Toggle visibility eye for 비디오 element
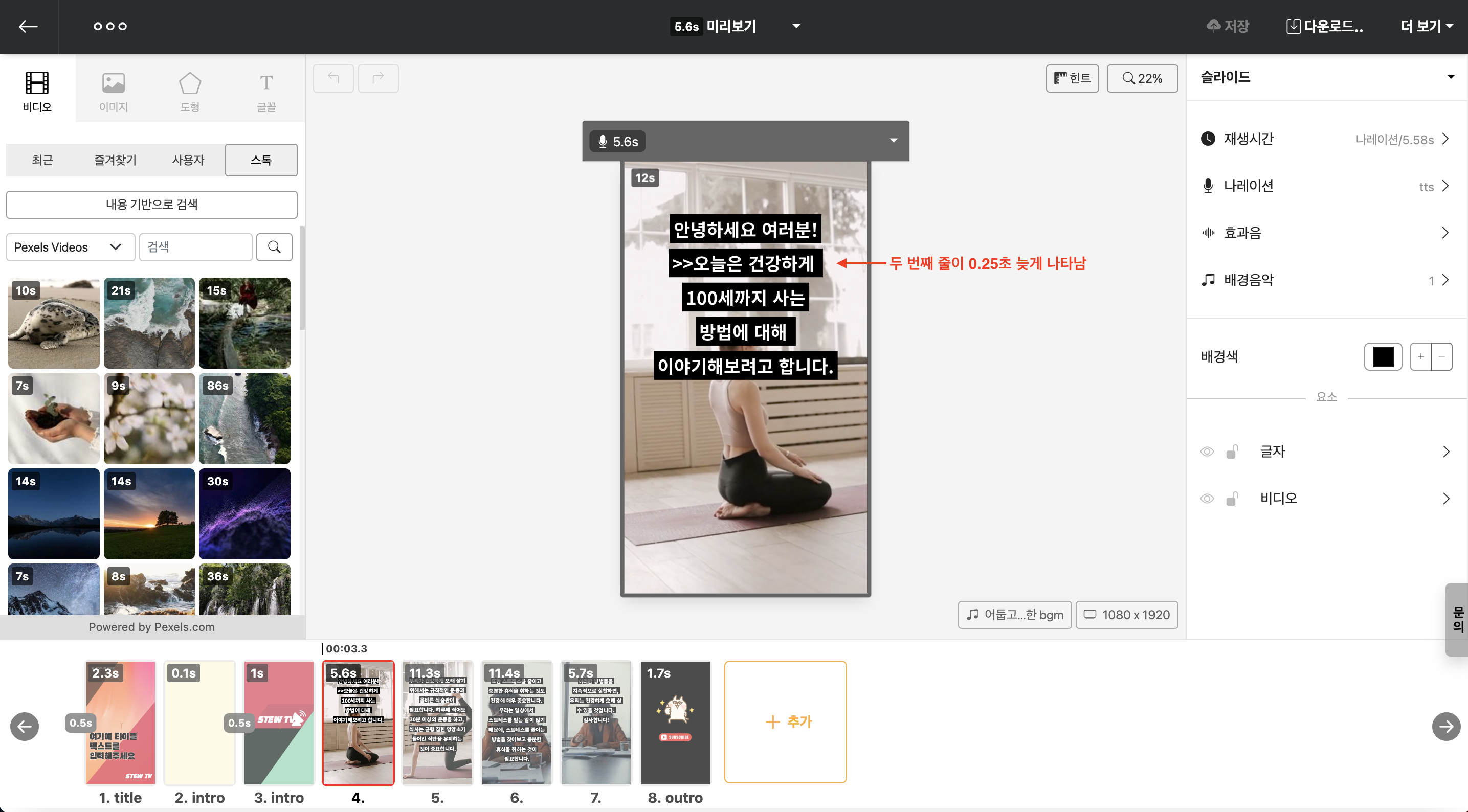 (x=1207, y=499)
